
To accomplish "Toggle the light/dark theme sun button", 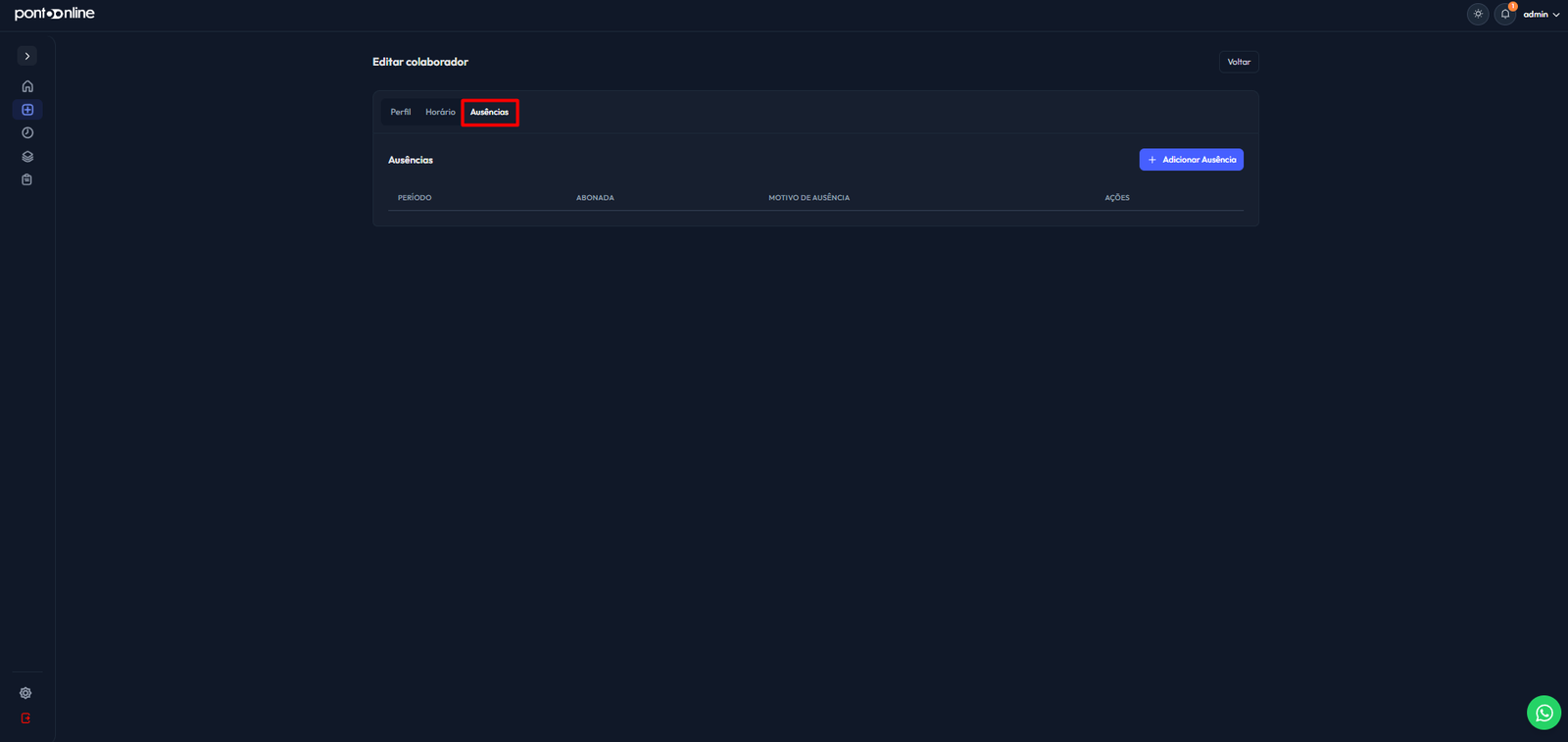I will pyautogui.click(x=1478, y=14).
